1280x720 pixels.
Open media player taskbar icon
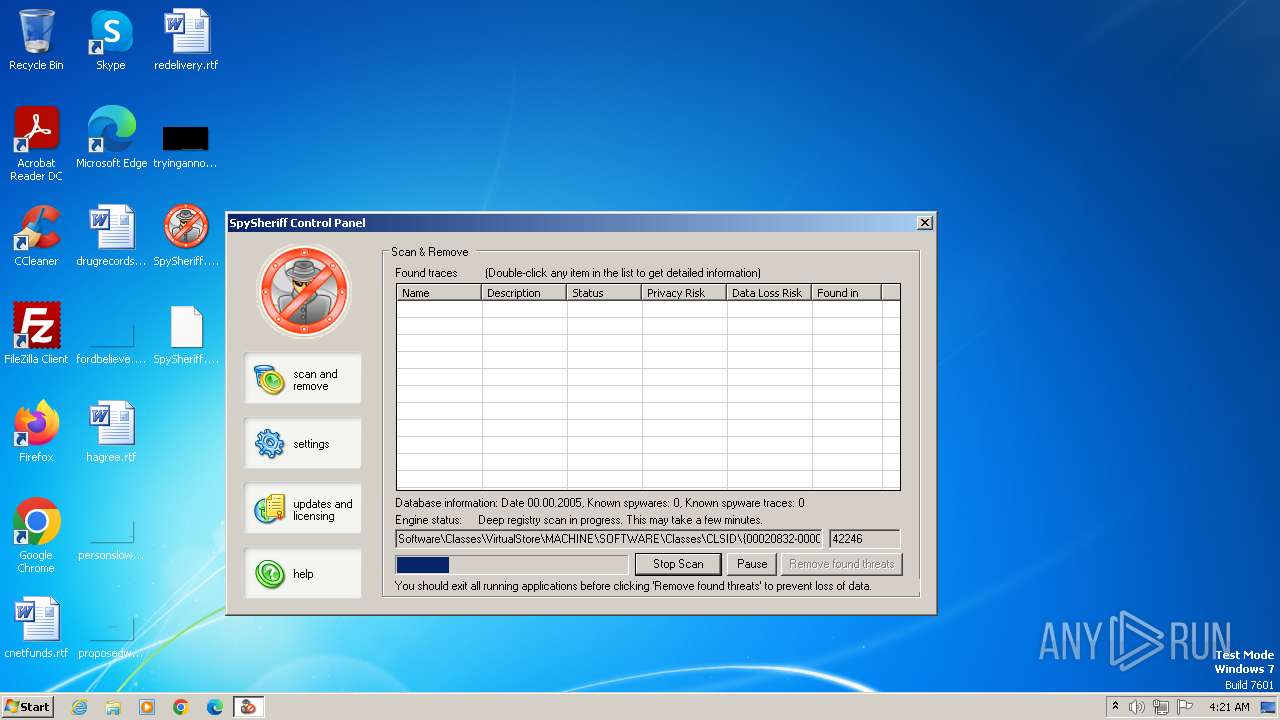[x=147, y=707]
